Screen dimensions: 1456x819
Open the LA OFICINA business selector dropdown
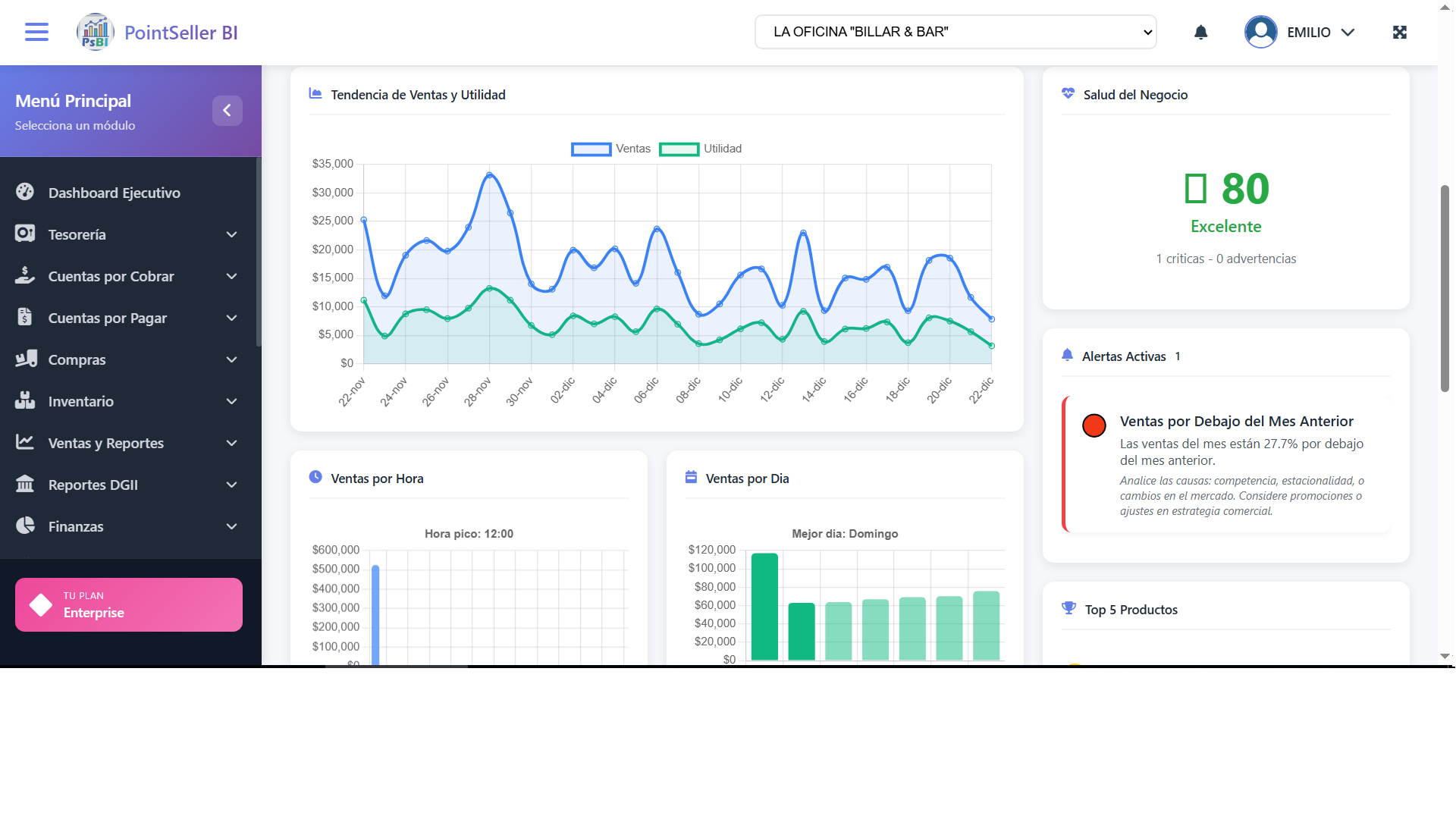tap(955, 32)
